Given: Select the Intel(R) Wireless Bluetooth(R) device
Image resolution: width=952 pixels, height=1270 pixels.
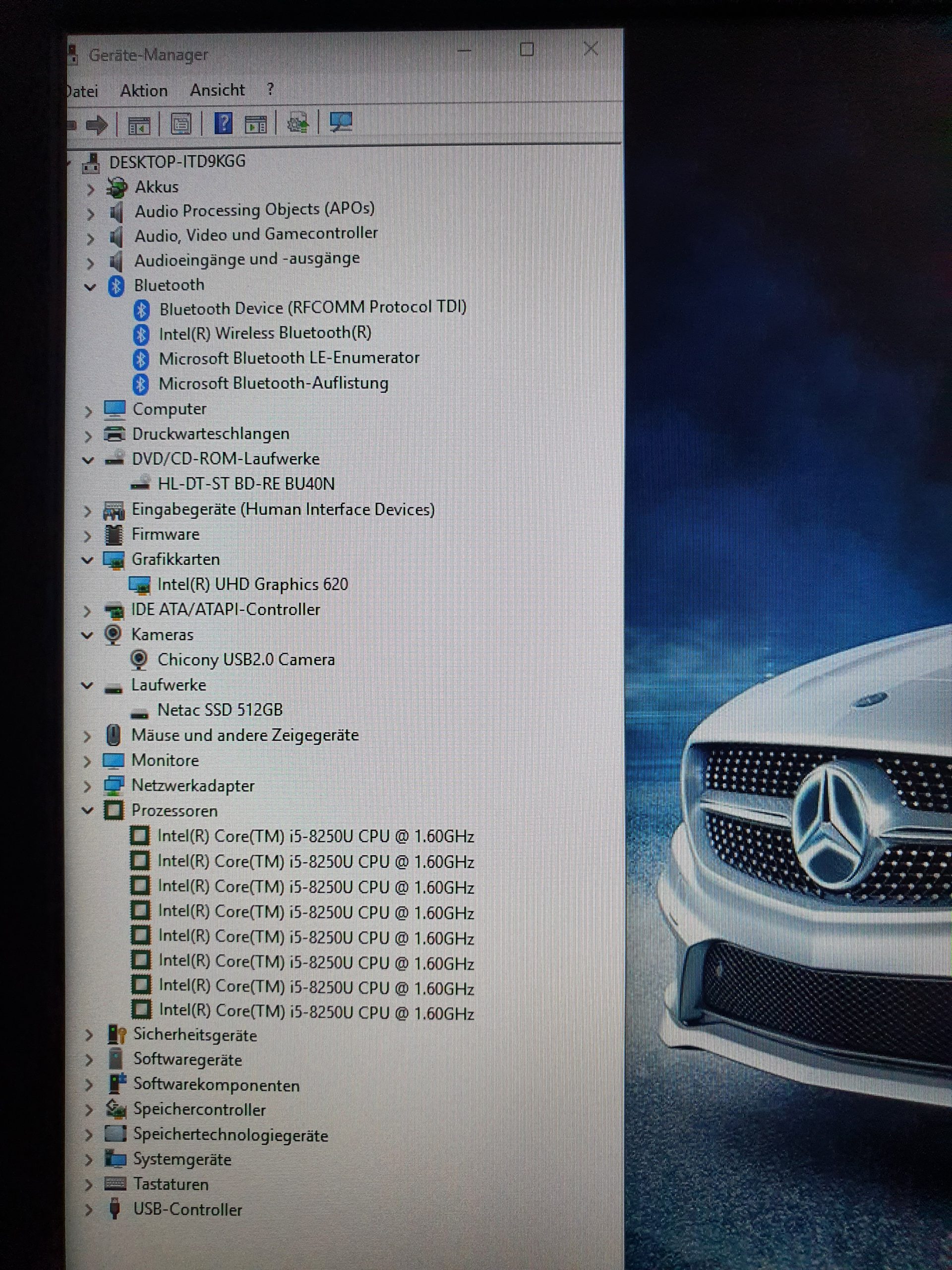Looking at the screenshot, I should (265, 333).
